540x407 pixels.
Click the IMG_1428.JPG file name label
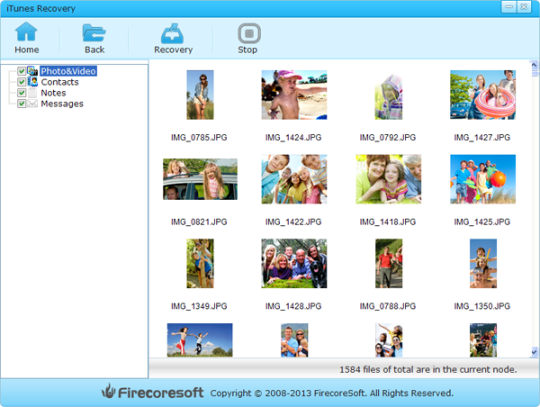(293, 306)
